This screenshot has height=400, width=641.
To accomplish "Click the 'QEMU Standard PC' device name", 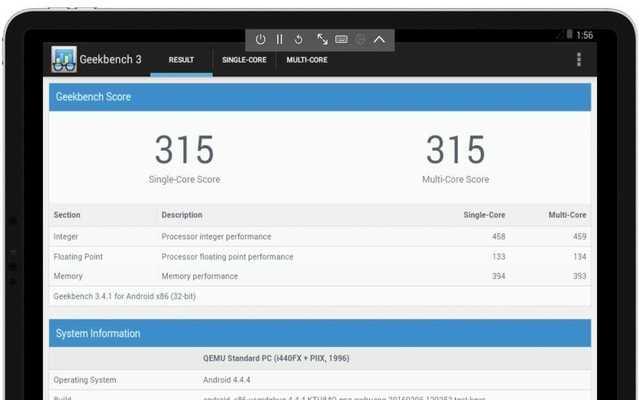I will point(276,358).
